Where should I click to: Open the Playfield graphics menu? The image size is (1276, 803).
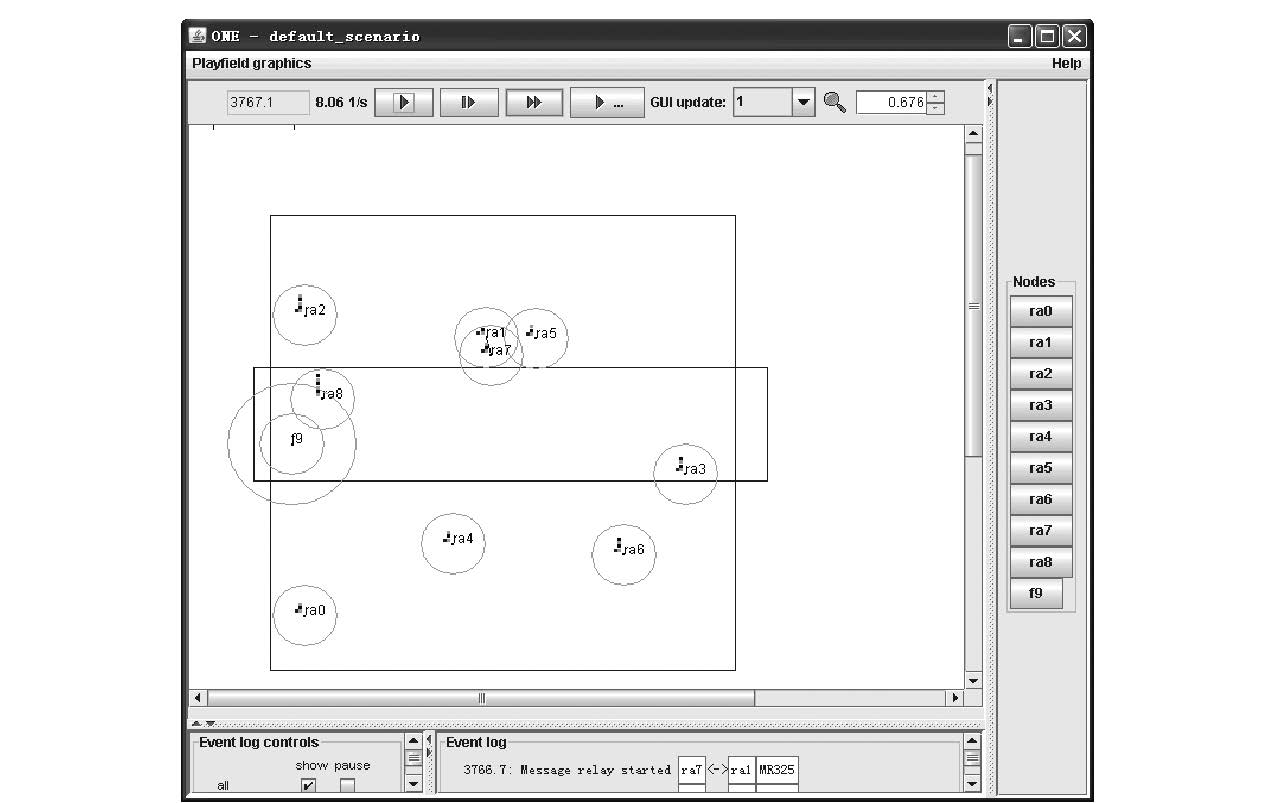click(251, 63)
